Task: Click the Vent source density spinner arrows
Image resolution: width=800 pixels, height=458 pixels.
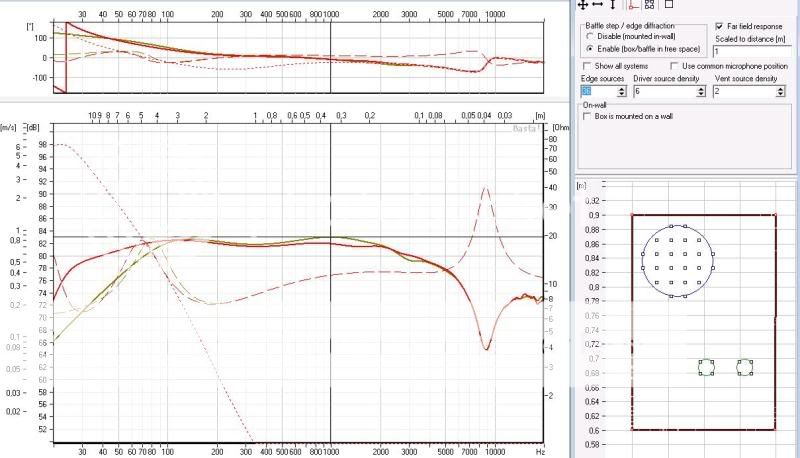Action: coord(779,91)
